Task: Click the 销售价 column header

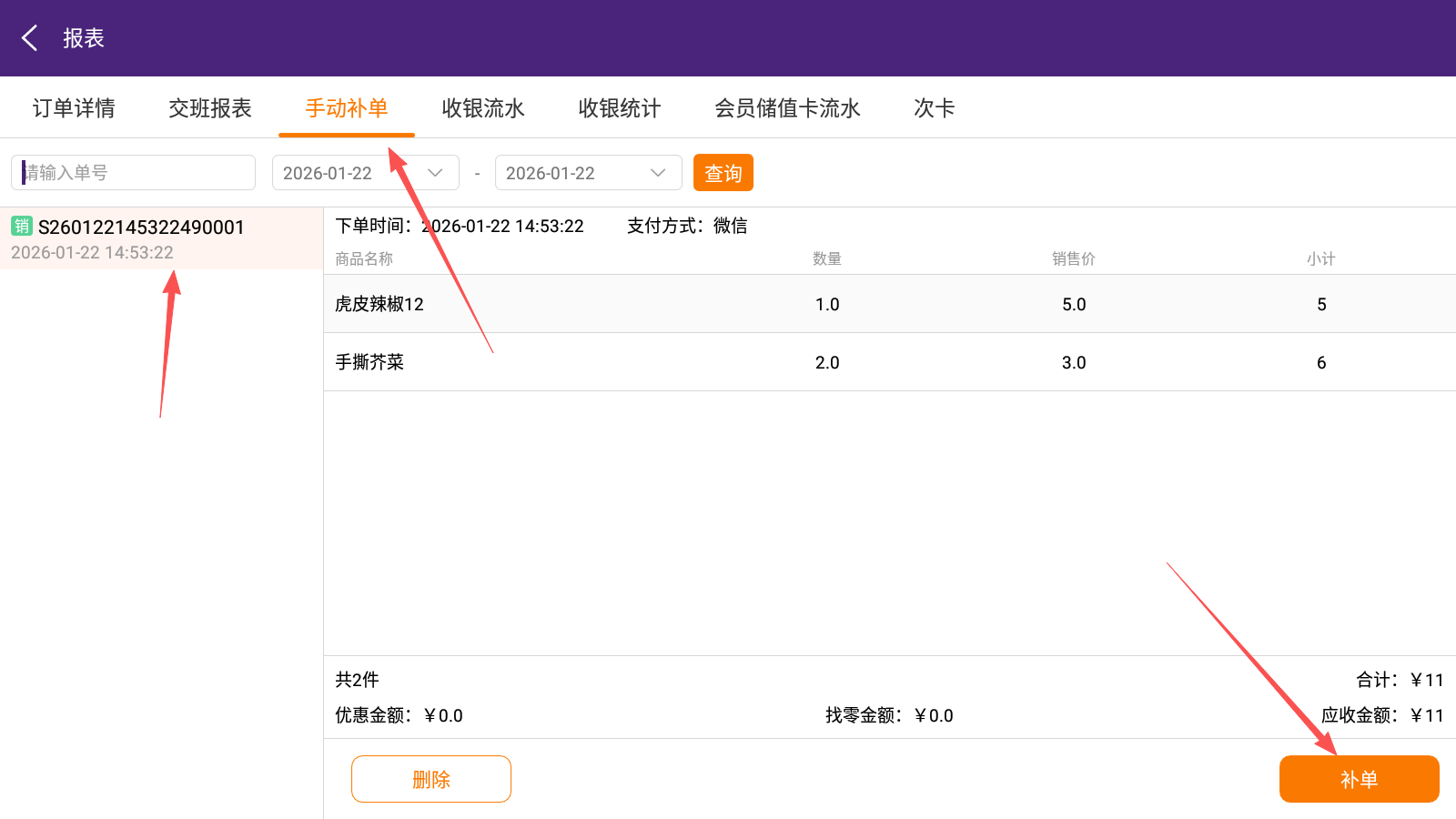Action: [1074, 259]
